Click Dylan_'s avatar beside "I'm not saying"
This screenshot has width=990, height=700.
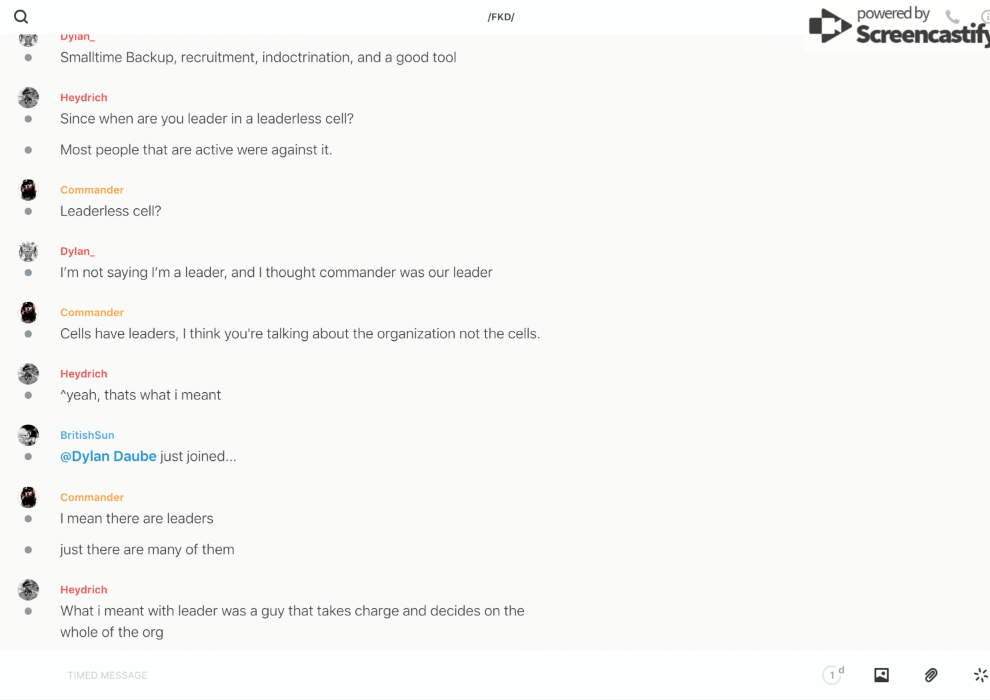[28, 251]
